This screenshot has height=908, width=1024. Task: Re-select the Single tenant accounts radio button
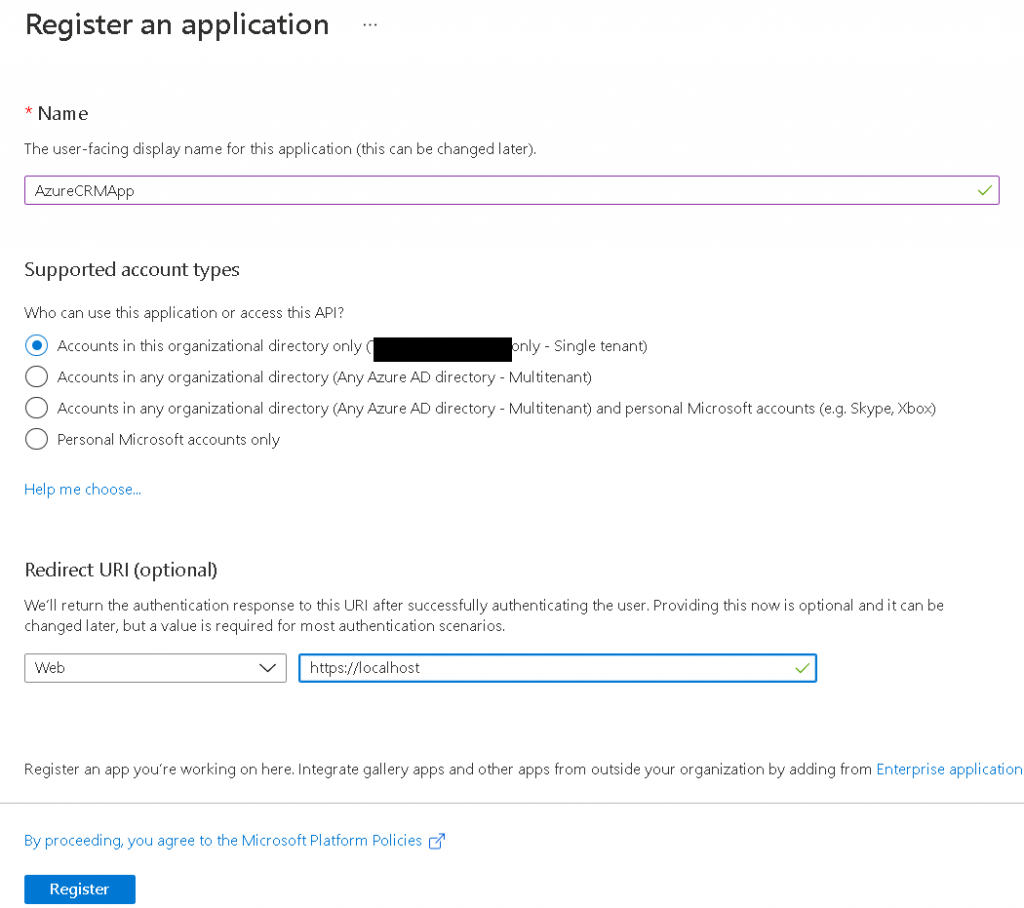[x=36, y=346]
